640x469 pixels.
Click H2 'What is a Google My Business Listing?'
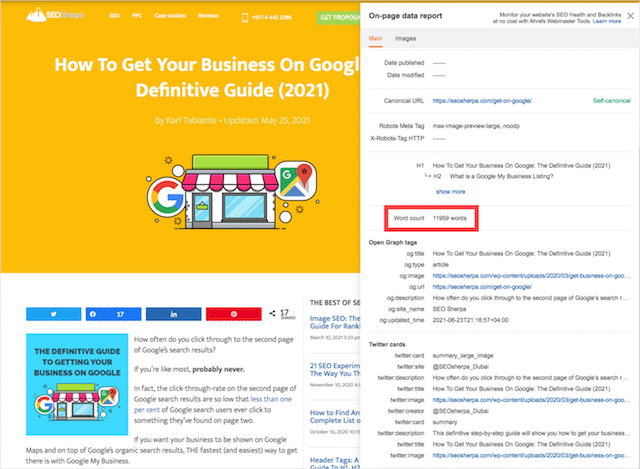tap(501, 176)
